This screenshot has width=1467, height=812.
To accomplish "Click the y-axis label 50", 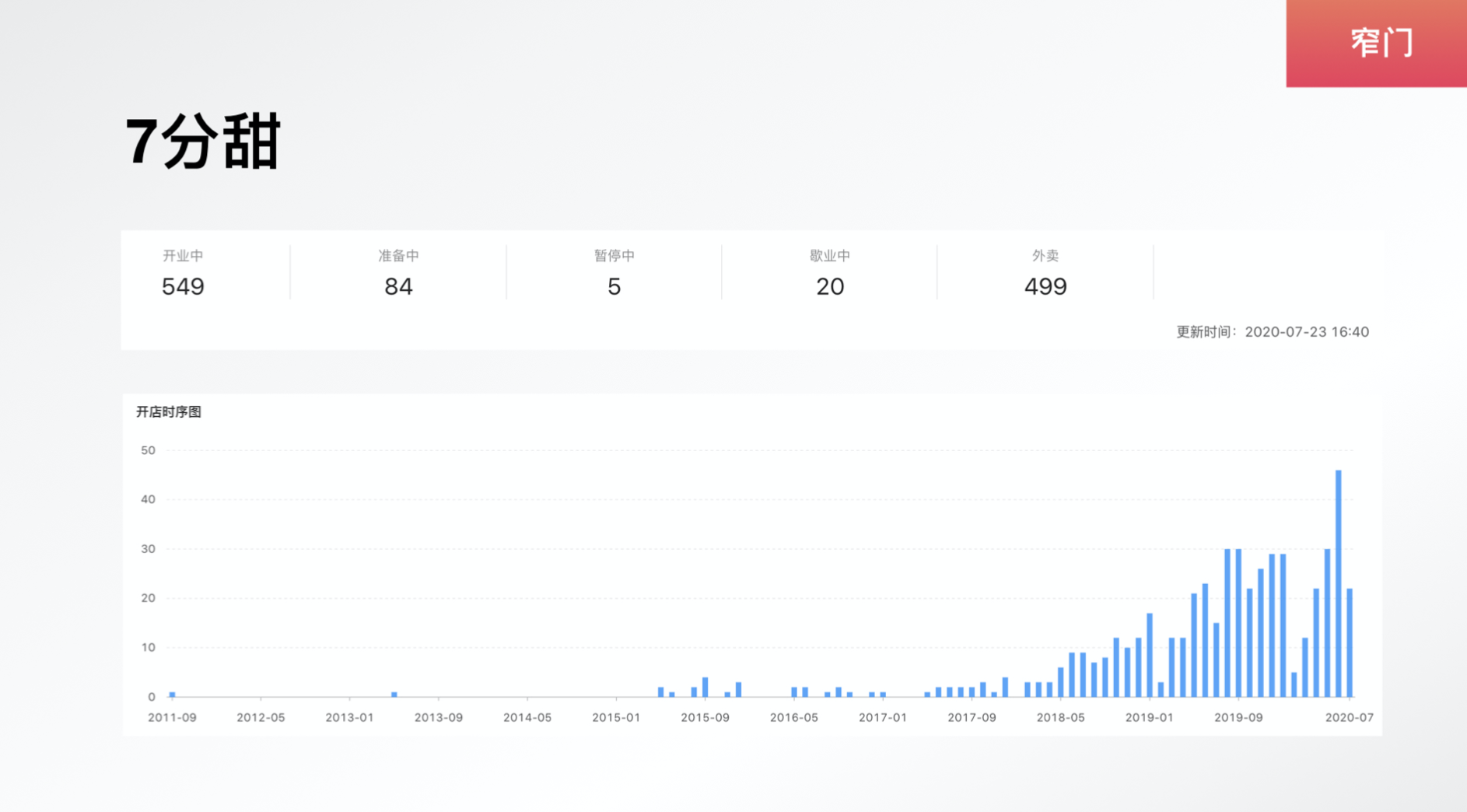I will point(148,450).
